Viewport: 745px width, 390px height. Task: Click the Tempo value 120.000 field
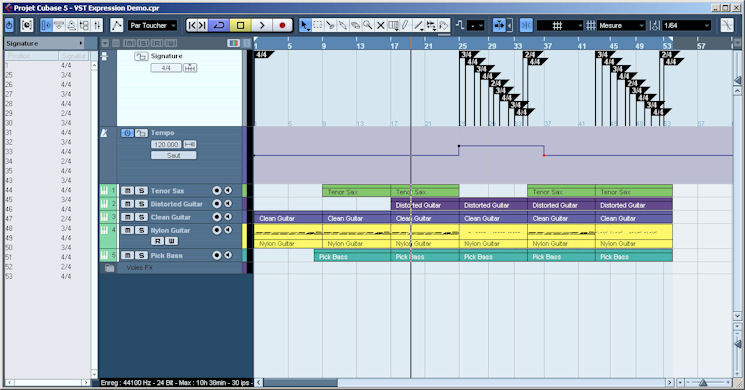pyautogui.click(x=166, y=144)
